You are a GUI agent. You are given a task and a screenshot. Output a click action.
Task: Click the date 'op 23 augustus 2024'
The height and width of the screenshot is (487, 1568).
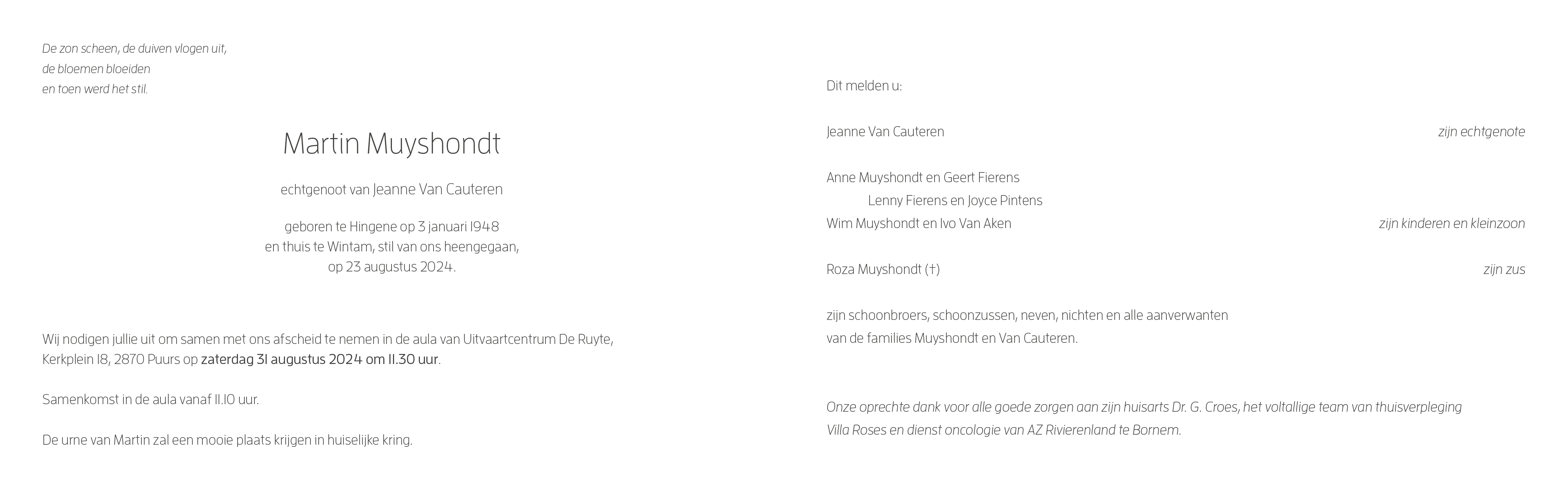point(392,267)
